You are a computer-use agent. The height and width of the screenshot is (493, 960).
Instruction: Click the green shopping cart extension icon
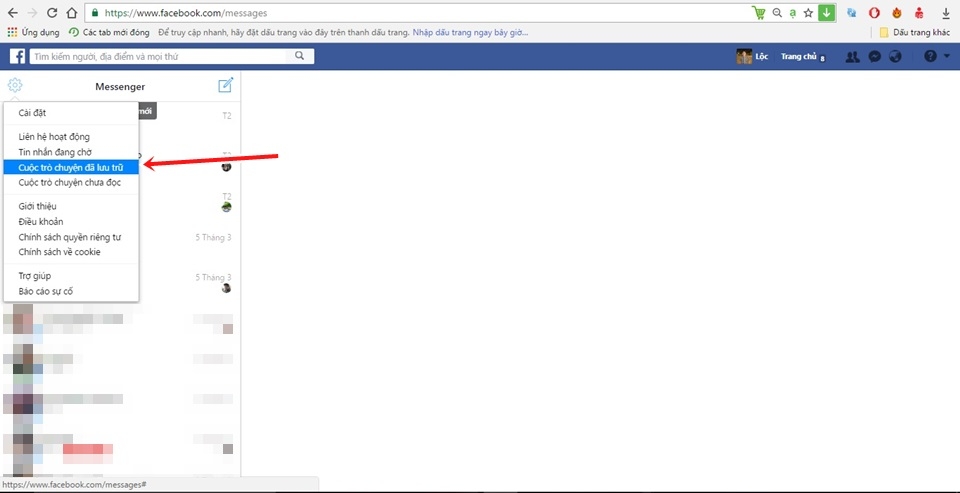point(759,13)
